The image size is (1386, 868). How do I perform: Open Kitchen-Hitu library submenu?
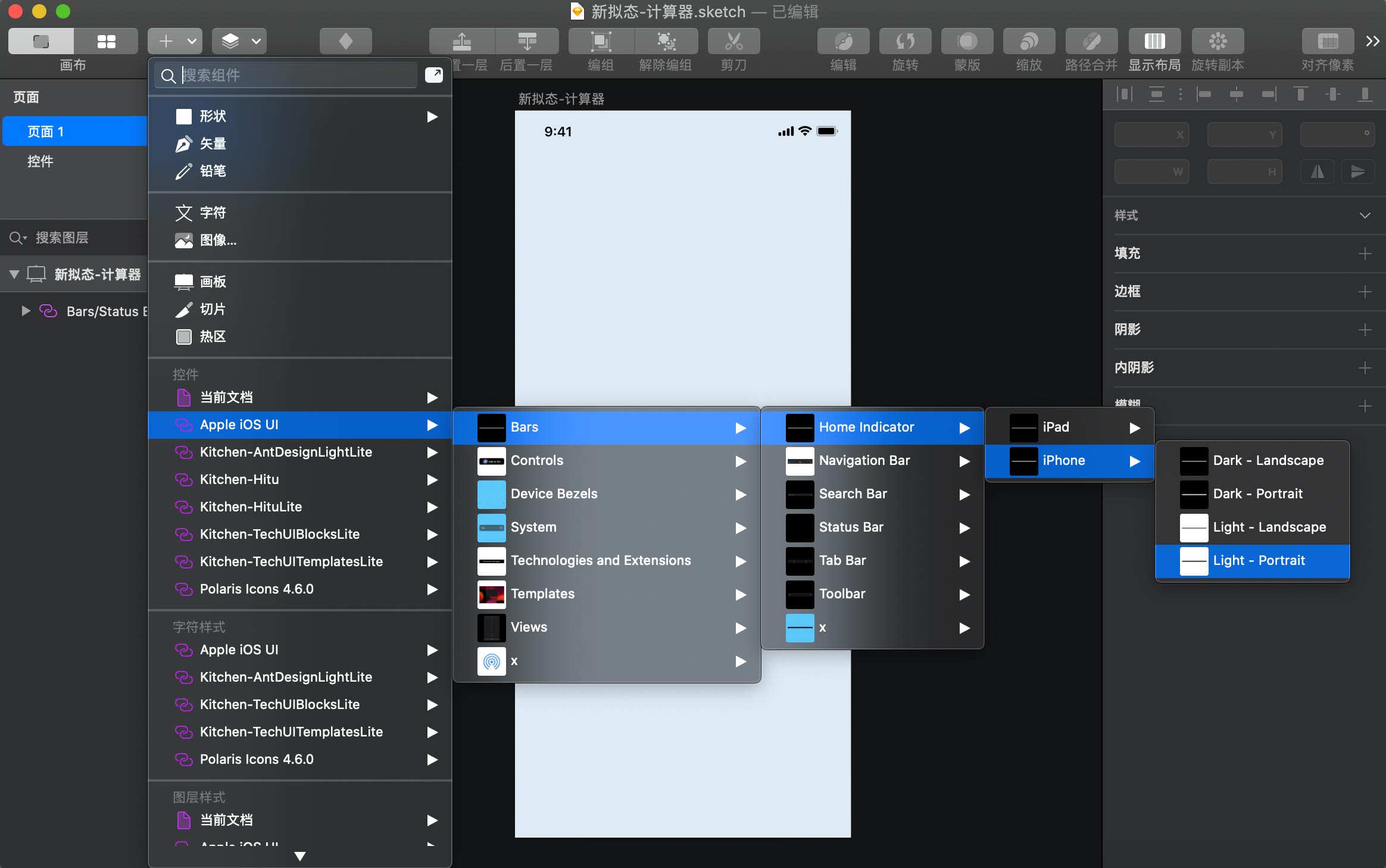300,479
